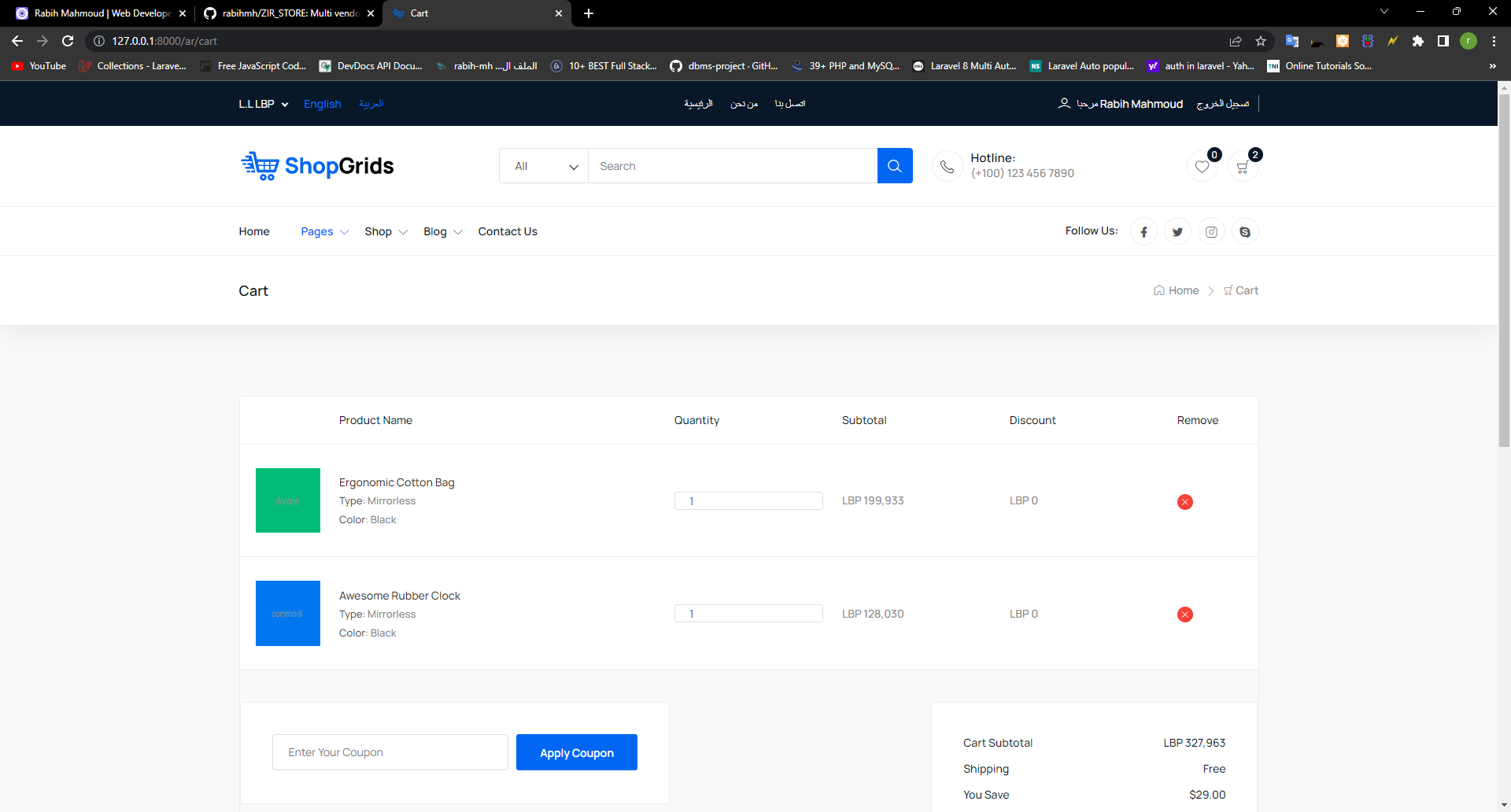
Task: Open the L.L LBP currency dropdown
Action: tap(264, 104)
